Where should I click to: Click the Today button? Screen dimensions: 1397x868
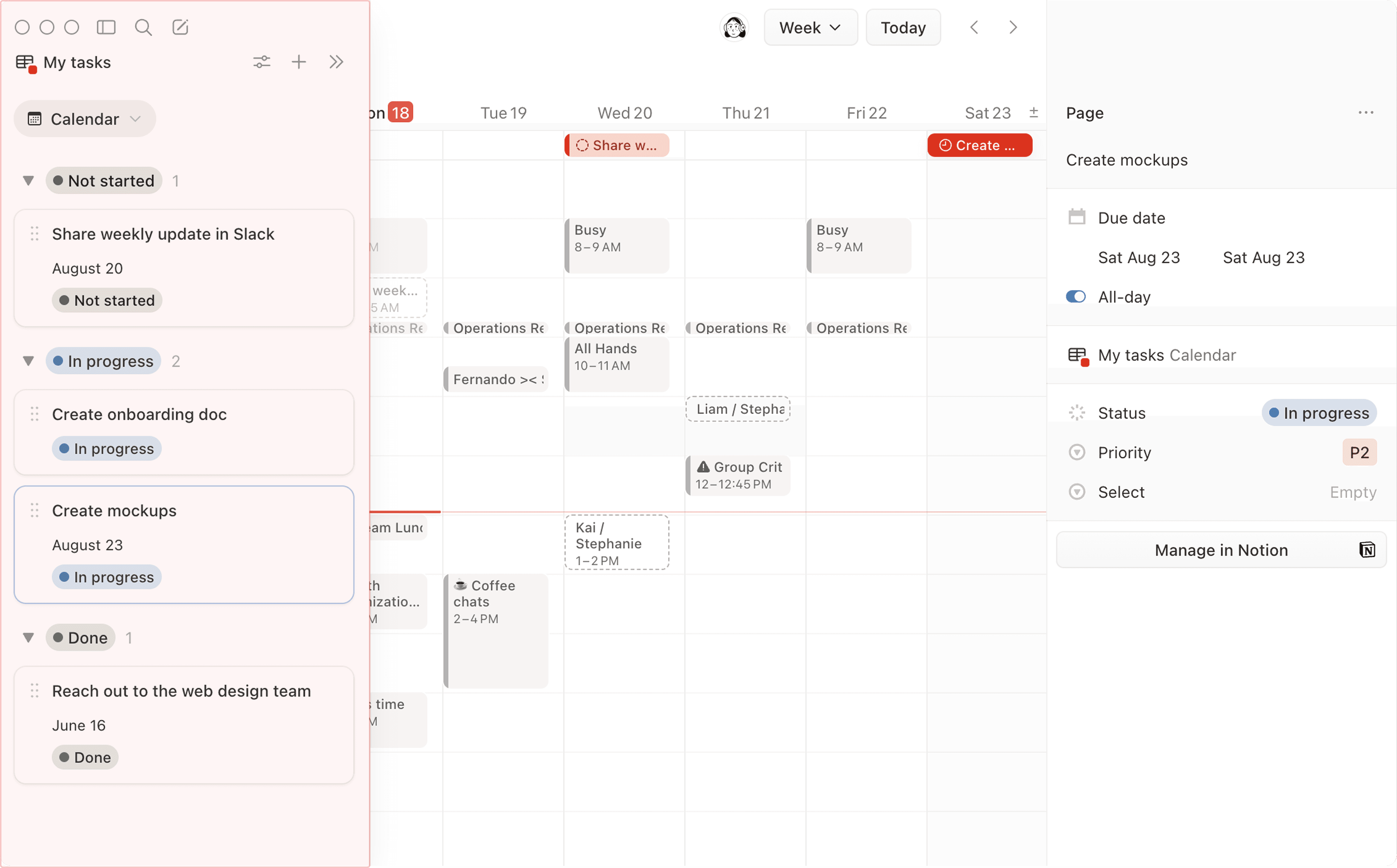point(903,28)
